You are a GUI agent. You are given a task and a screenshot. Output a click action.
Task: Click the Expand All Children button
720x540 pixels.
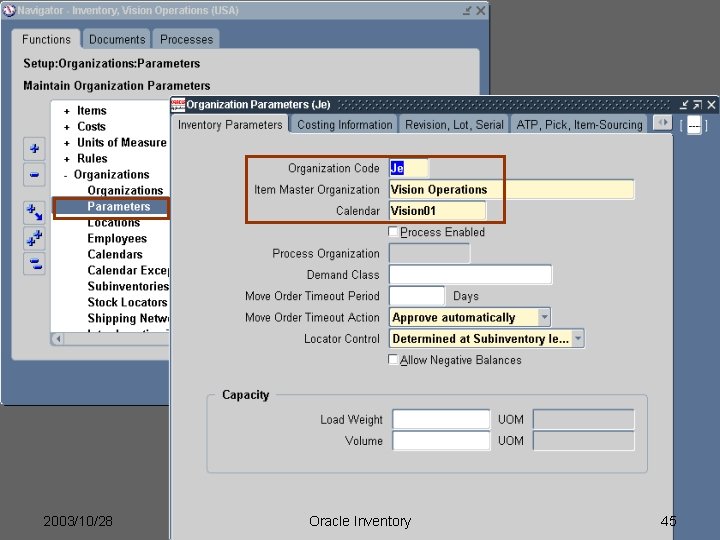click(34, 213)
